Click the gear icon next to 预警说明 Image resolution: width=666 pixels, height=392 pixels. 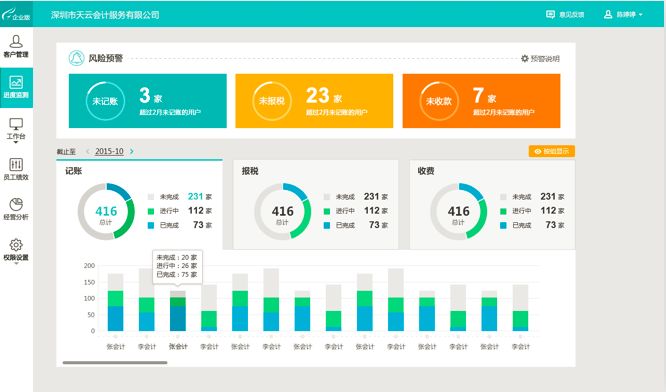tap(525, 59)
